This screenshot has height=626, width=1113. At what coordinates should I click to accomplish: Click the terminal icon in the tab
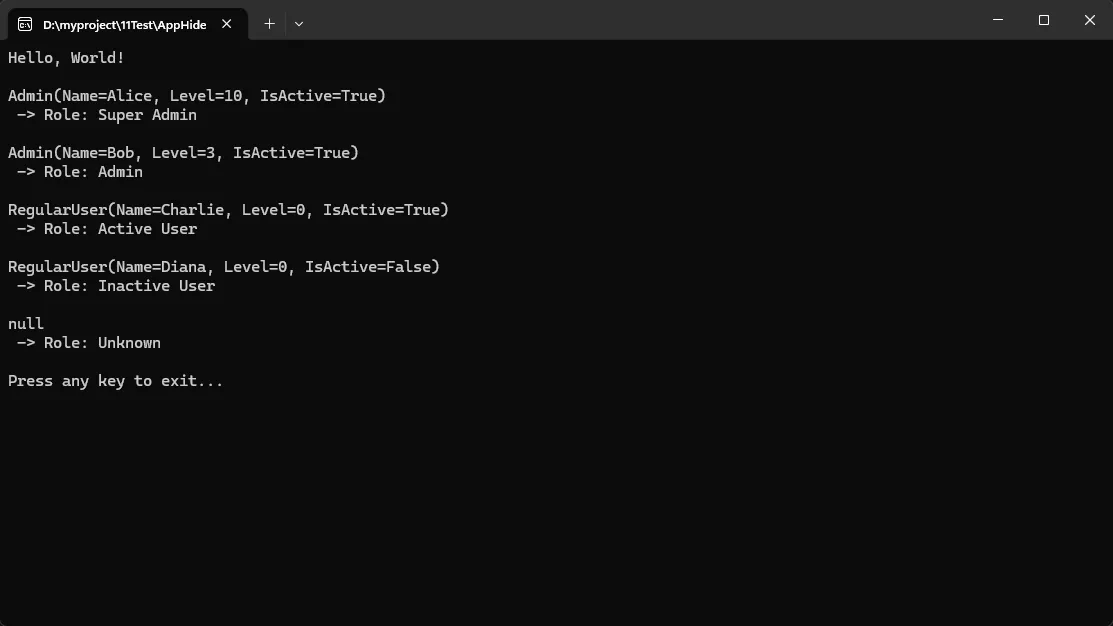[25, 24]
